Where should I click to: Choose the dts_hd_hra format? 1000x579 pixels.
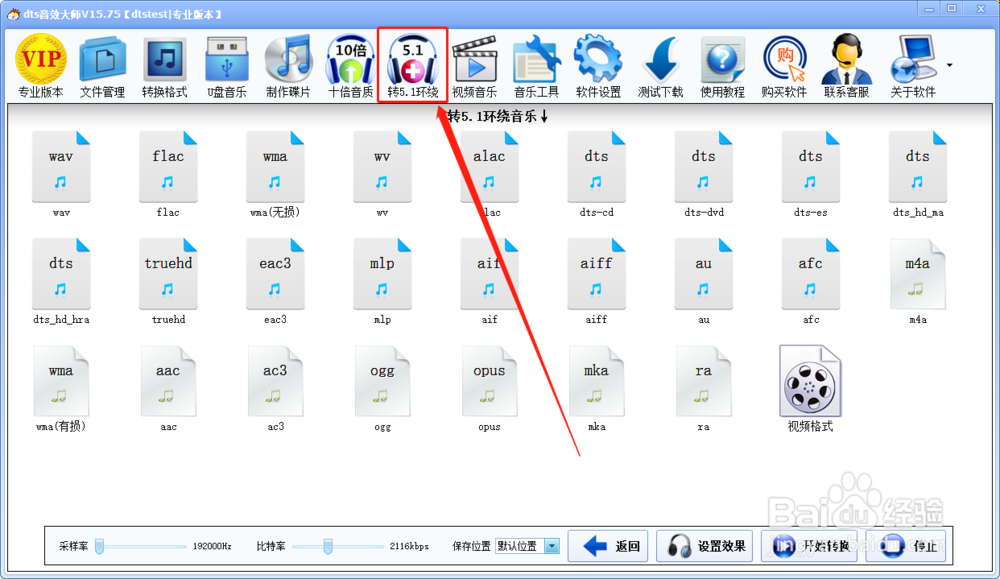point(61,282)
